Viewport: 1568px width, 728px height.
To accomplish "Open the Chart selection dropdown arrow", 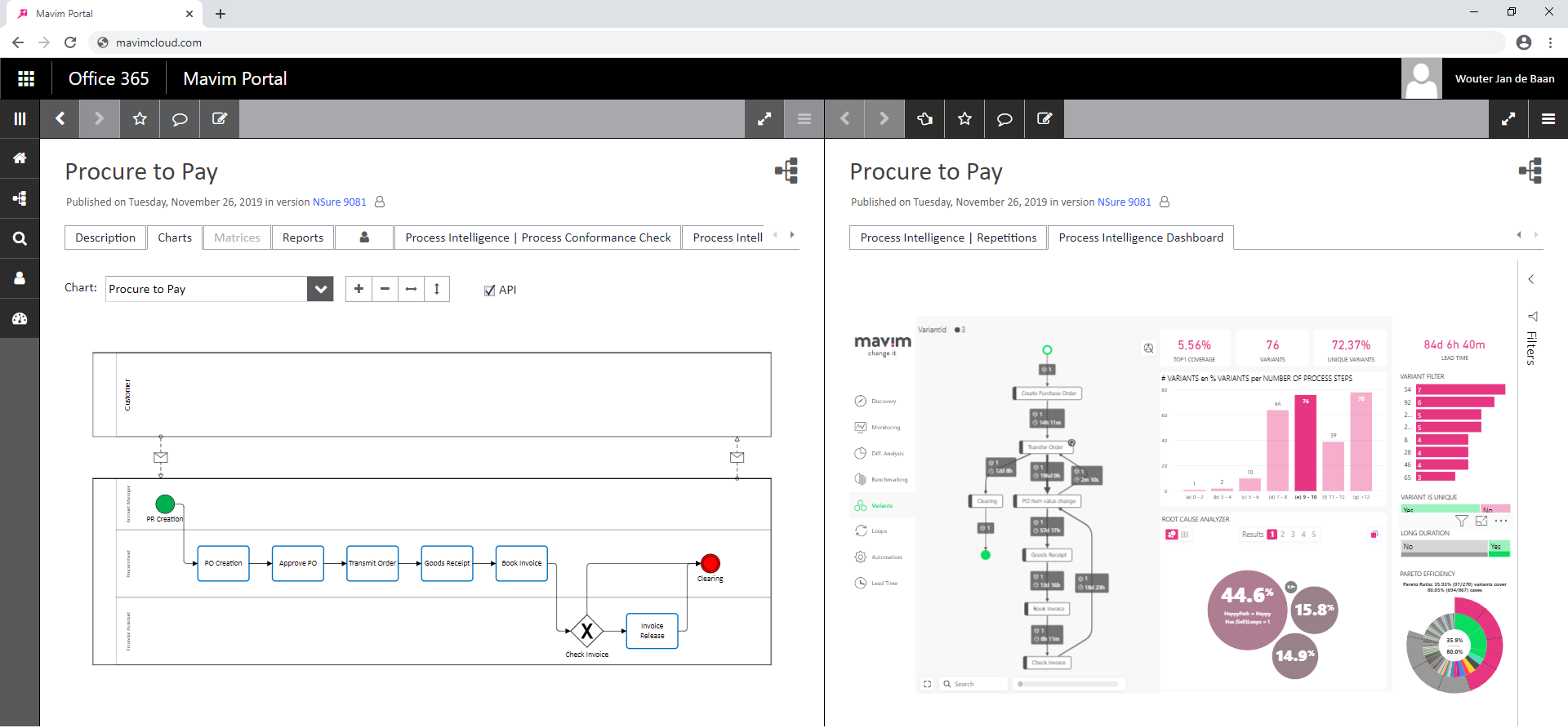I will 320,289.
